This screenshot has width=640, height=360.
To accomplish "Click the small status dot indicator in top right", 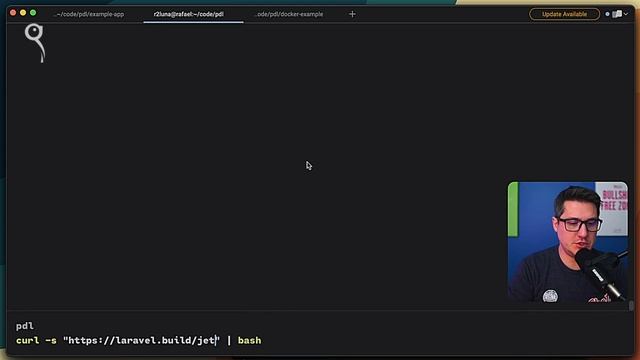I will (607, 14).
